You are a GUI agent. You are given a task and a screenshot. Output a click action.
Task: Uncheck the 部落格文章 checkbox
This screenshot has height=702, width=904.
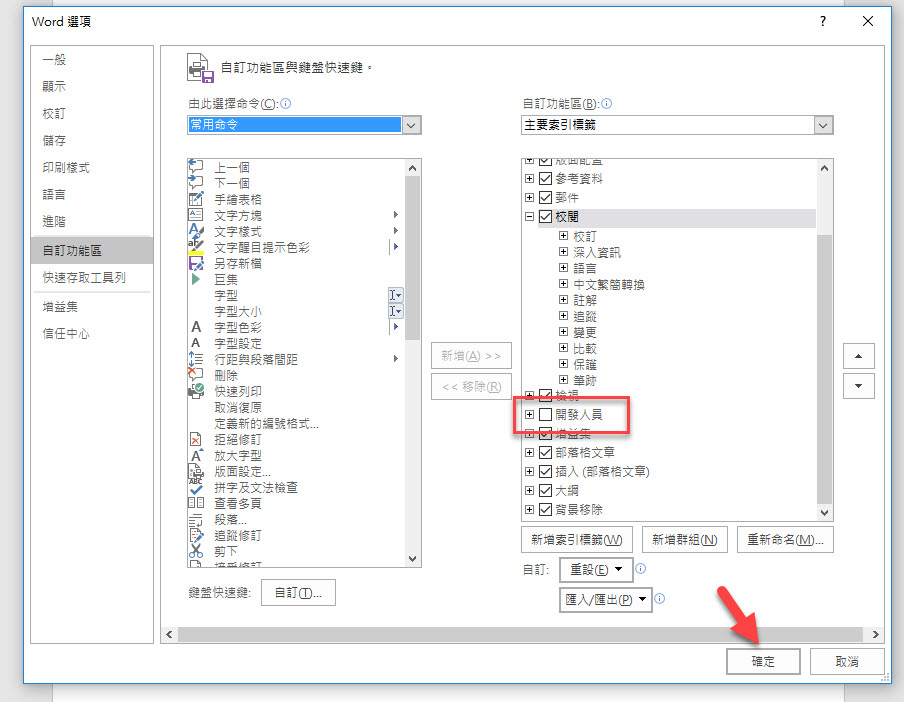click(x=545, y=452)
